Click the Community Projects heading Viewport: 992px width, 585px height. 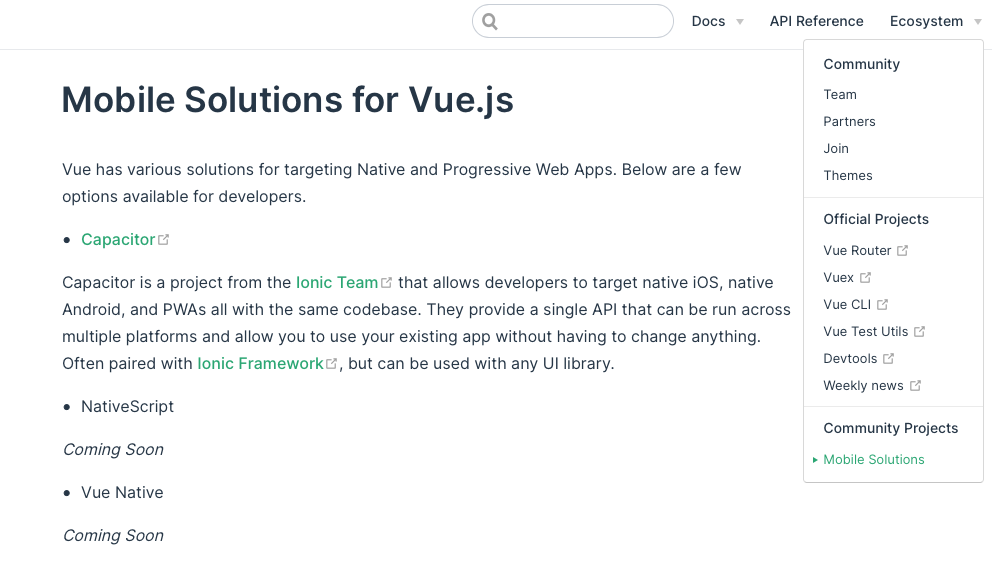(890, 428)
